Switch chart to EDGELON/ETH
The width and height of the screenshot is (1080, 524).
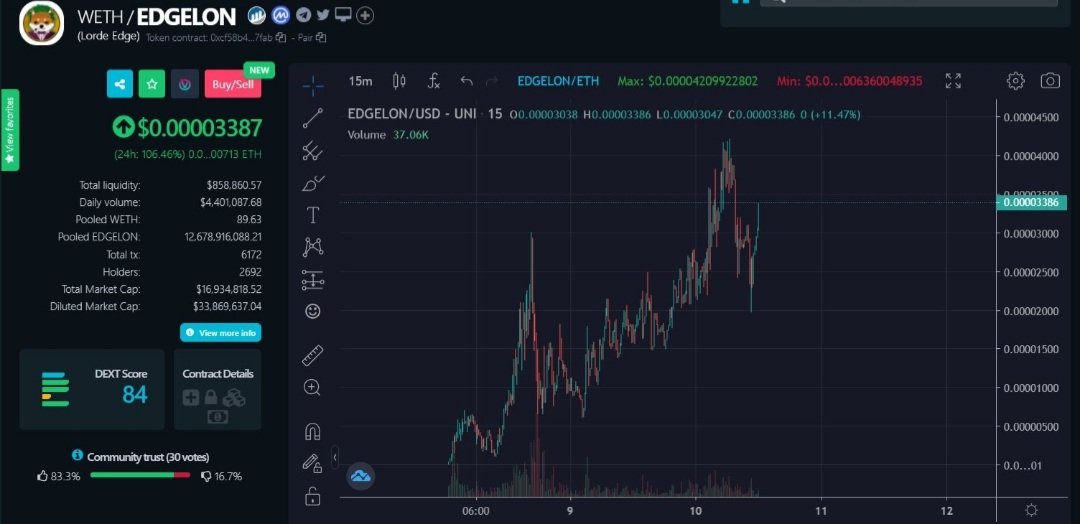click(558, 81)
